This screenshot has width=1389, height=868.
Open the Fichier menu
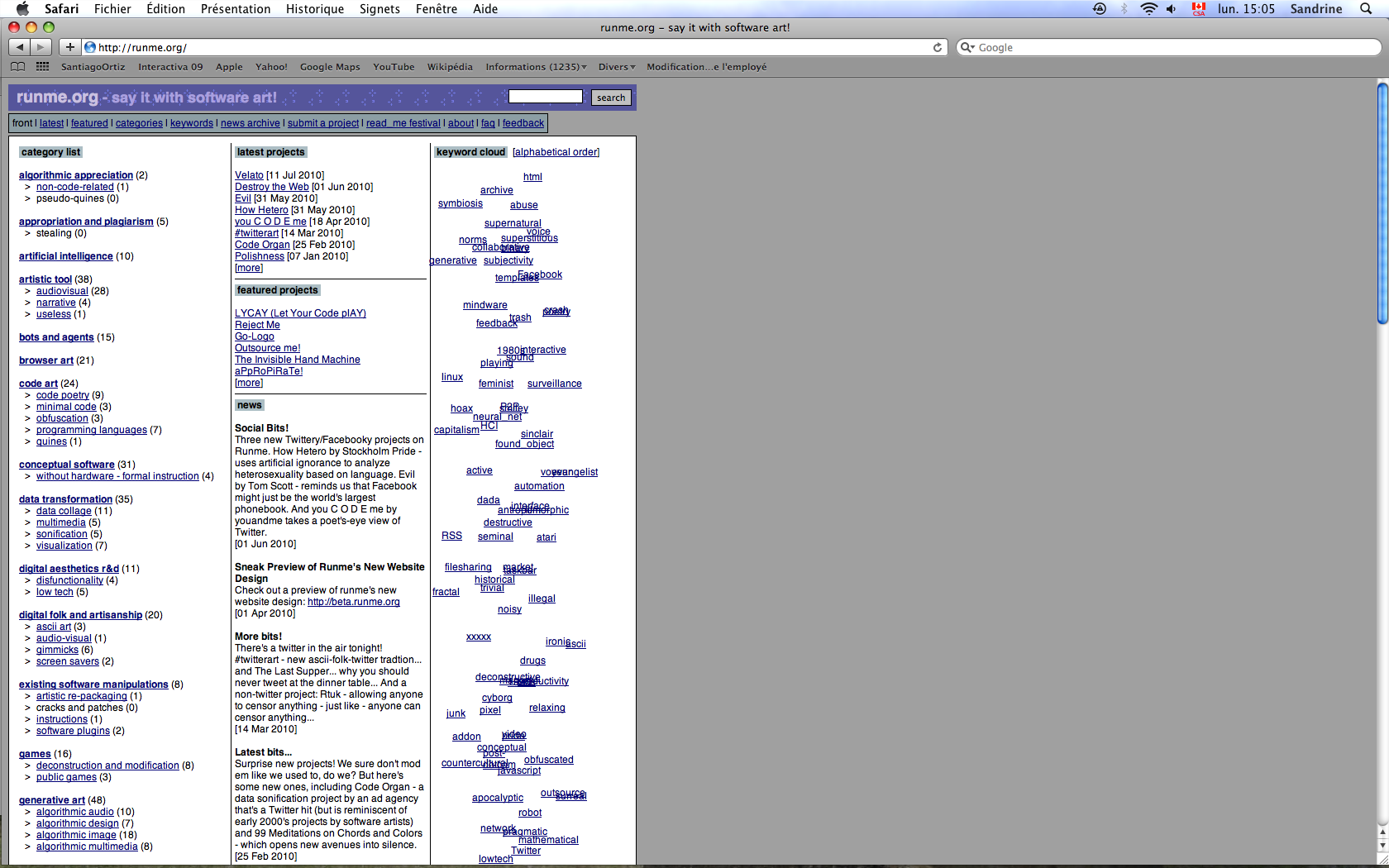112,8
